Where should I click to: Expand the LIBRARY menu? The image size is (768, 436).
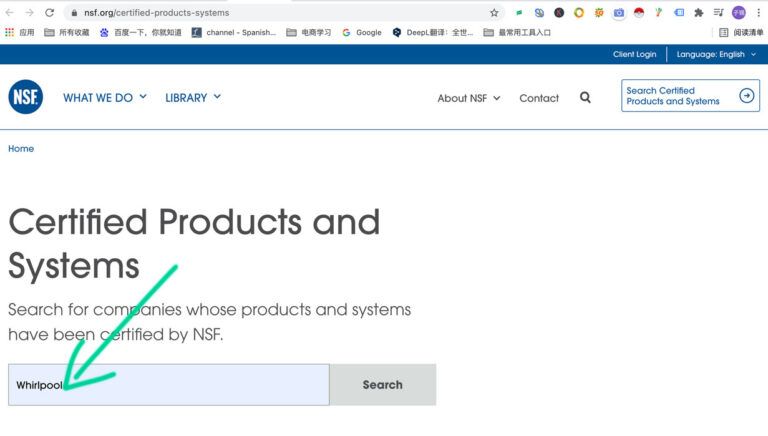click(193, 97)
